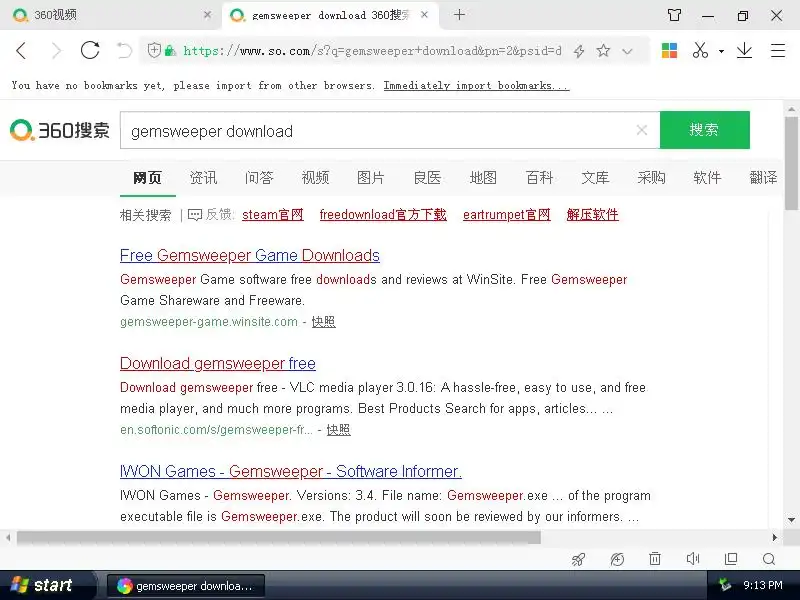
Task: Open the 良医 tab
Action: (x=427, y=178)
